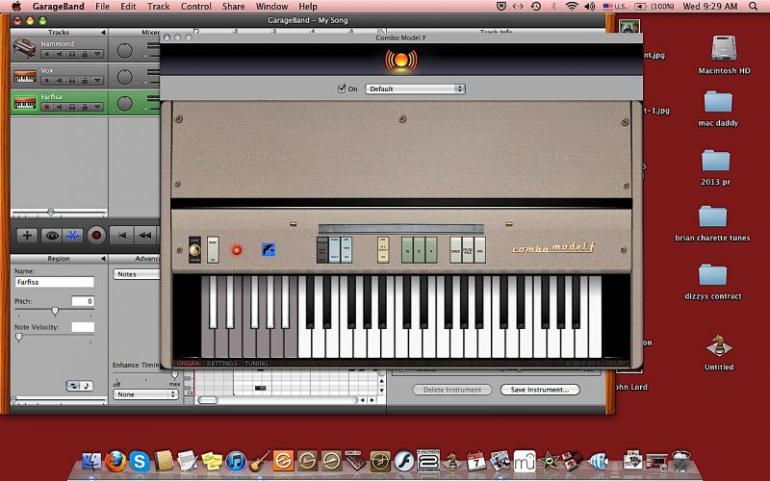
Task: Click the Hammond track pan knob
Action: point(125,50)
